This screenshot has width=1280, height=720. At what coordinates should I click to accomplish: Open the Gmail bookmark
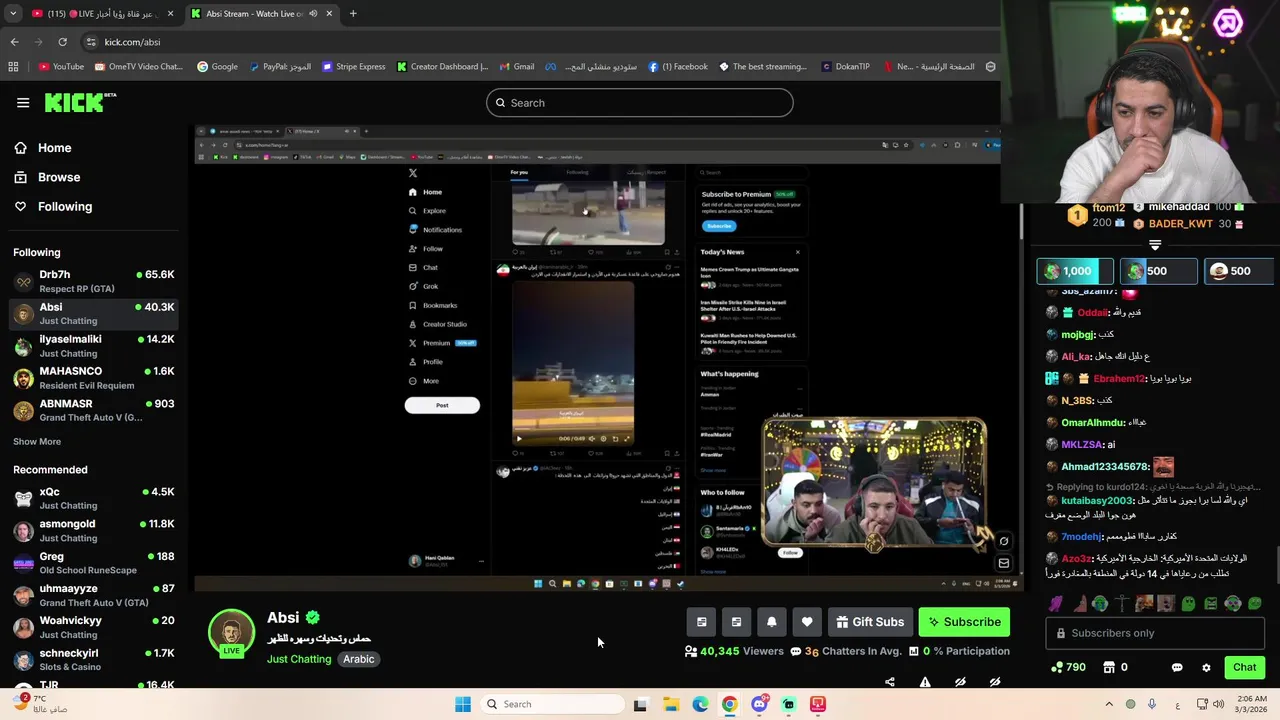tap(517, 67)
